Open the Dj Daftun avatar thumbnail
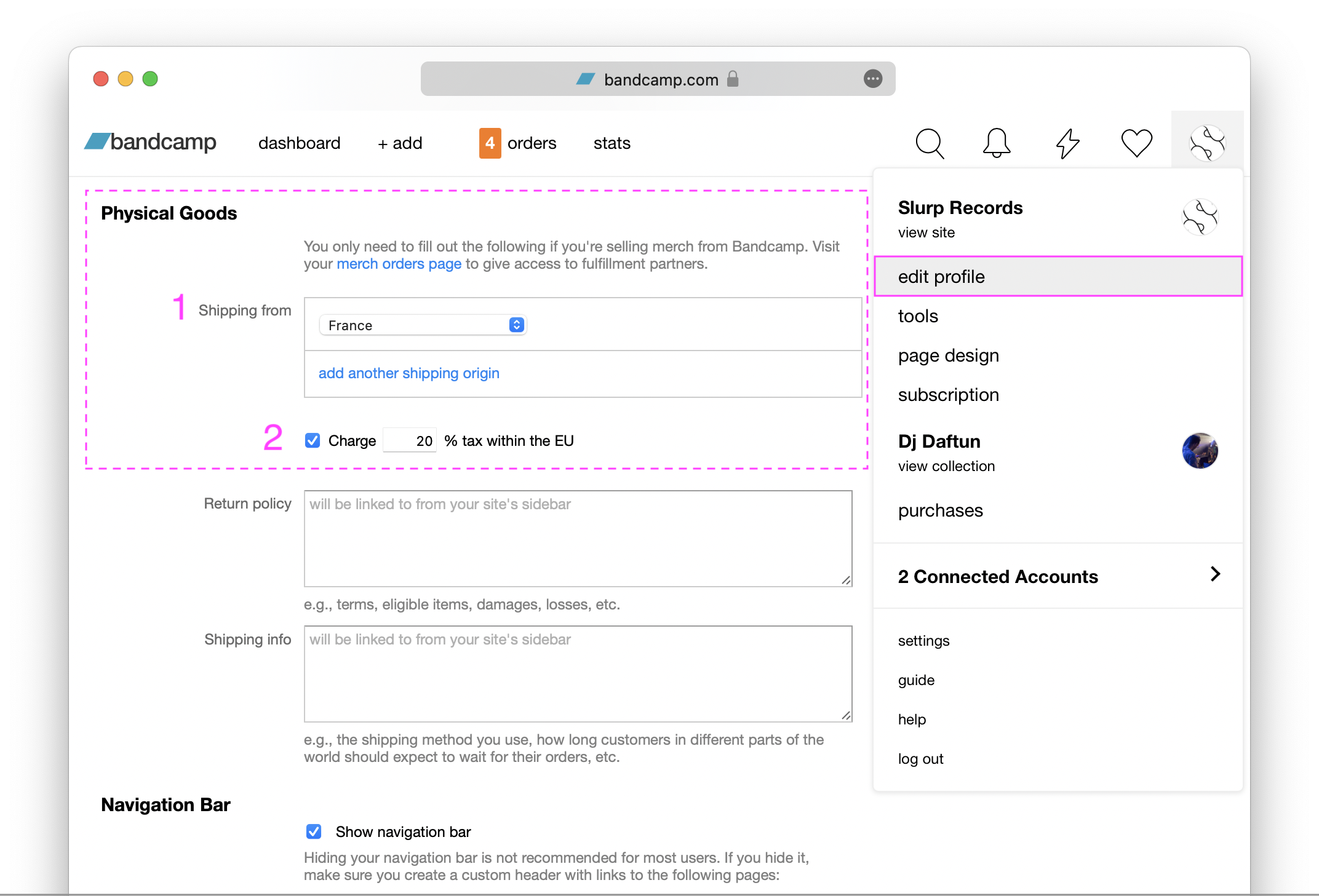1319x896 pixels. pos(1200,451)
